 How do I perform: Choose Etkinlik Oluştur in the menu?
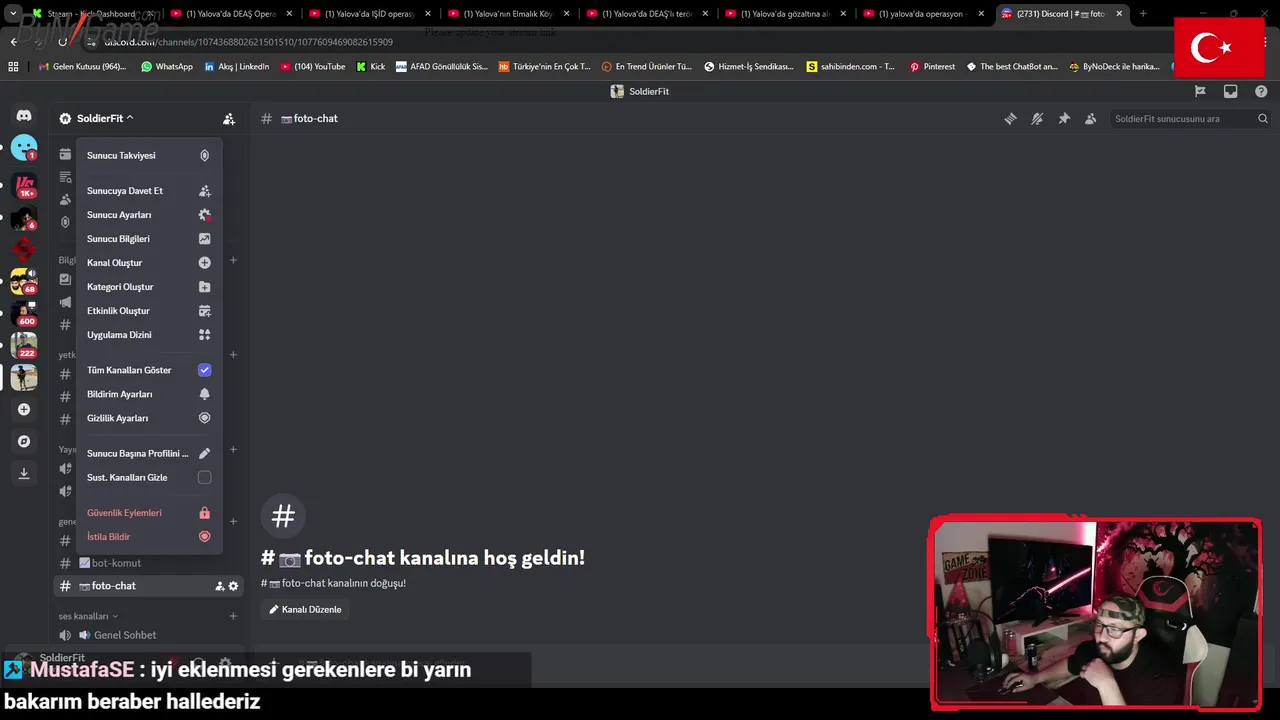149,311
